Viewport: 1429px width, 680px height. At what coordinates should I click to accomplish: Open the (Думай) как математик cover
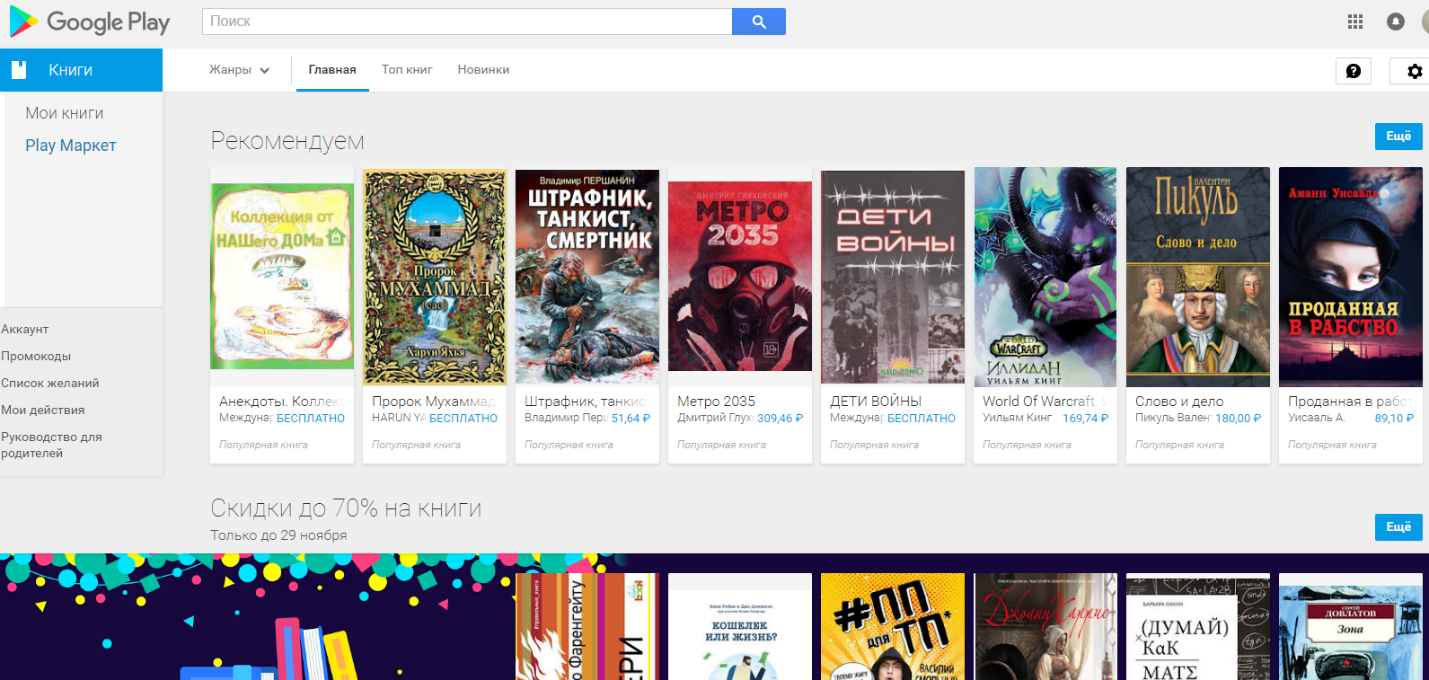(x=1198, y=627)
